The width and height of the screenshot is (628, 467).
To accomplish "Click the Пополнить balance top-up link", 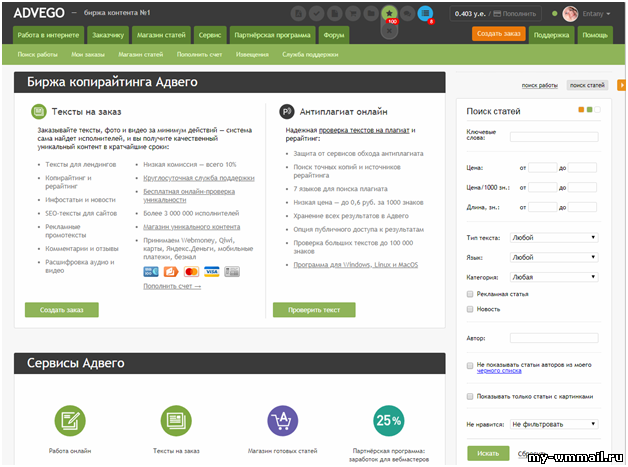I will (515, 14).
